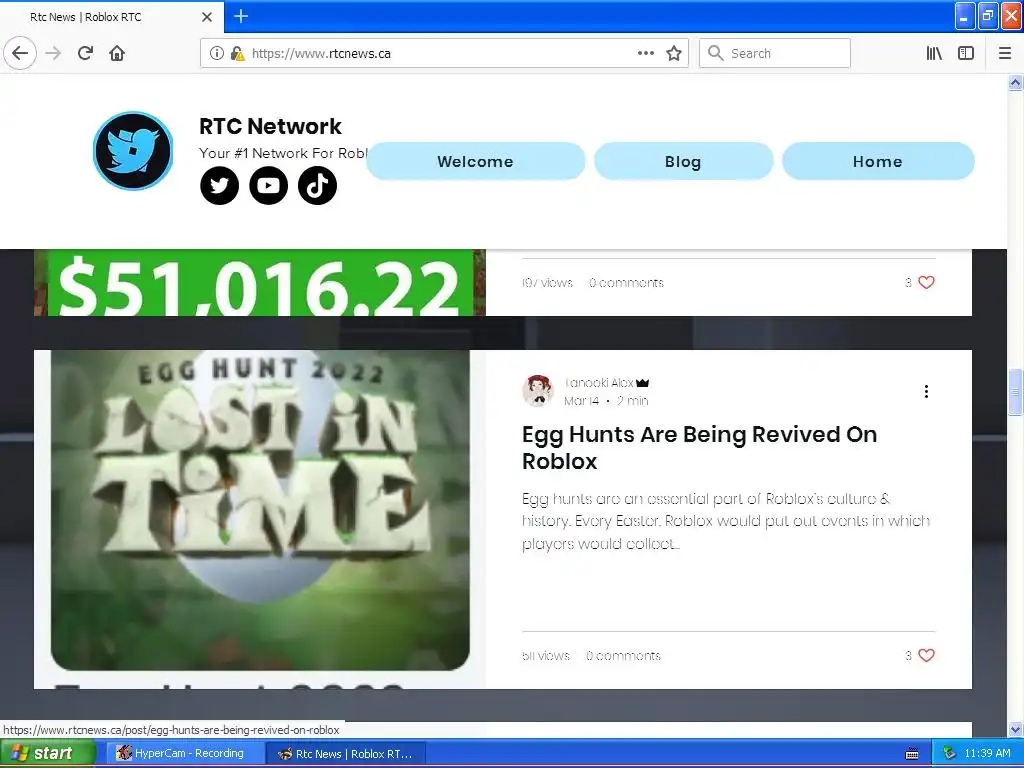Screen dimensions: 1024x768
Task: Open more actions menu on Egg Hunts post
Action: click(x=926, y=391)
